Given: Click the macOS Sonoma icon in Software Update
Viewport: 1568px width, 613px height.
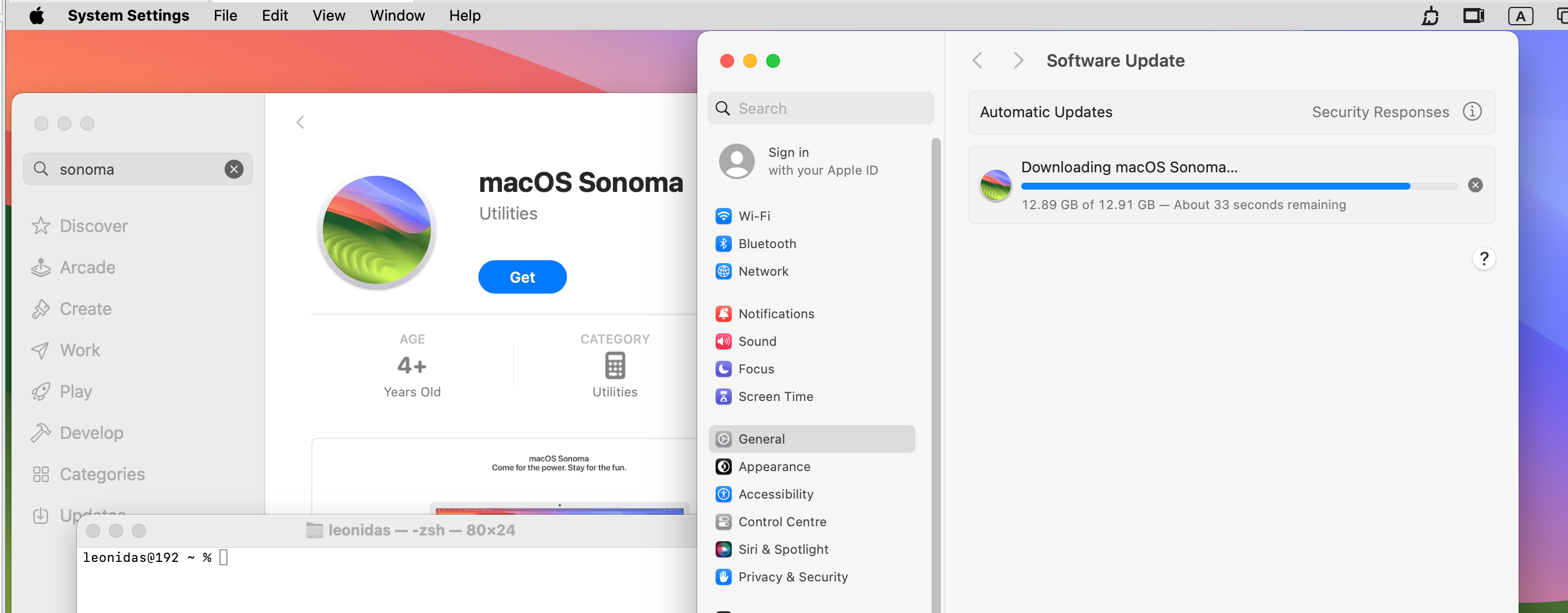Looking at the screenshot, I should click(x=995, y=186).
